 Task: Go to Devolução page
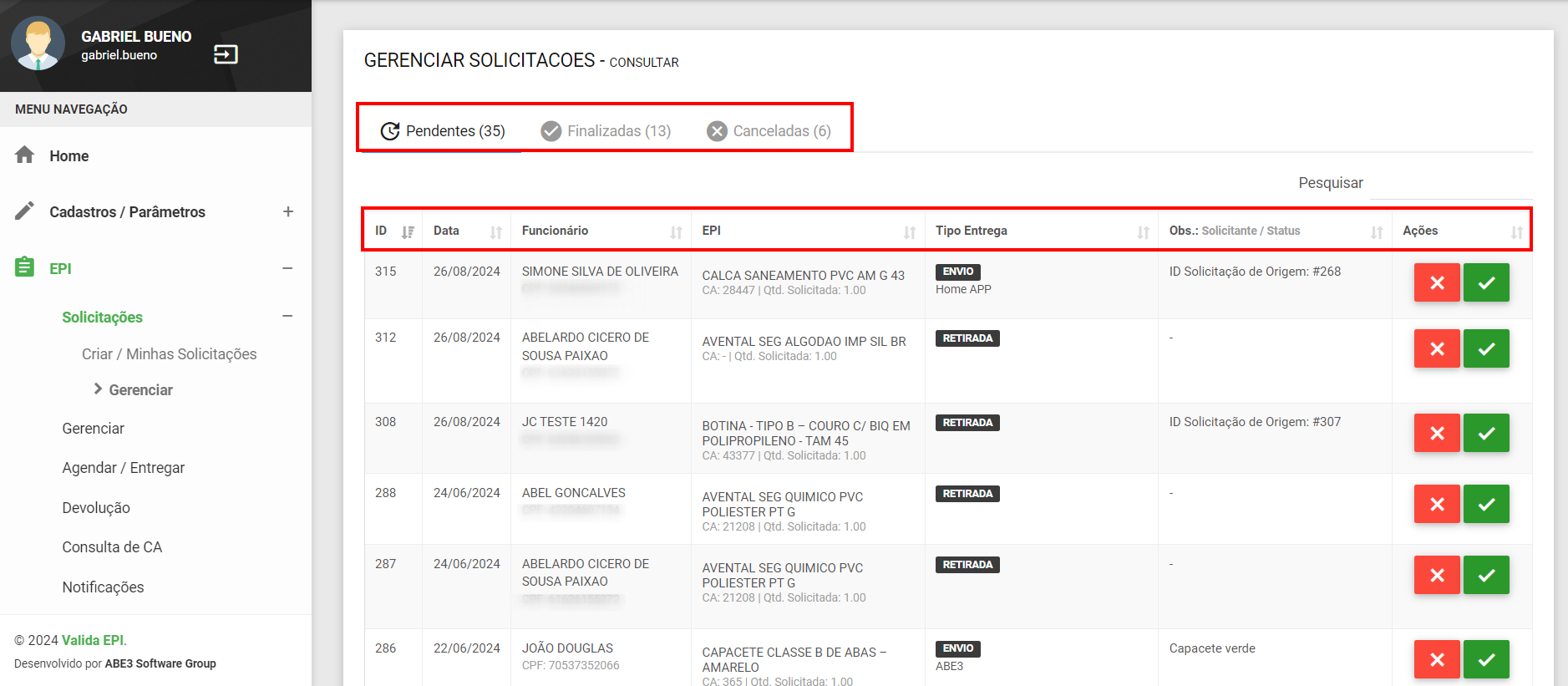tap(96, 508)
